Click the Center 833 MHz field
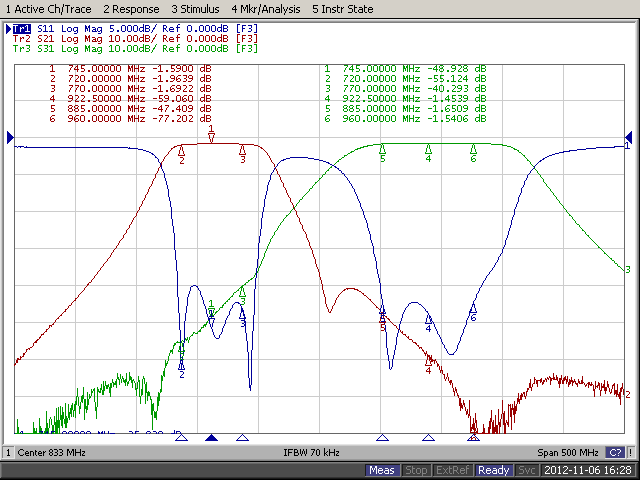Viewport: 640px width, 480px height. click(51, 452)
